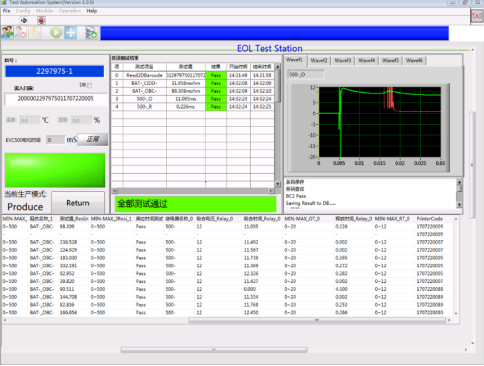Click the 12.450 value in history table
Viewport: 484px width, 366px height.
[251, 312]
